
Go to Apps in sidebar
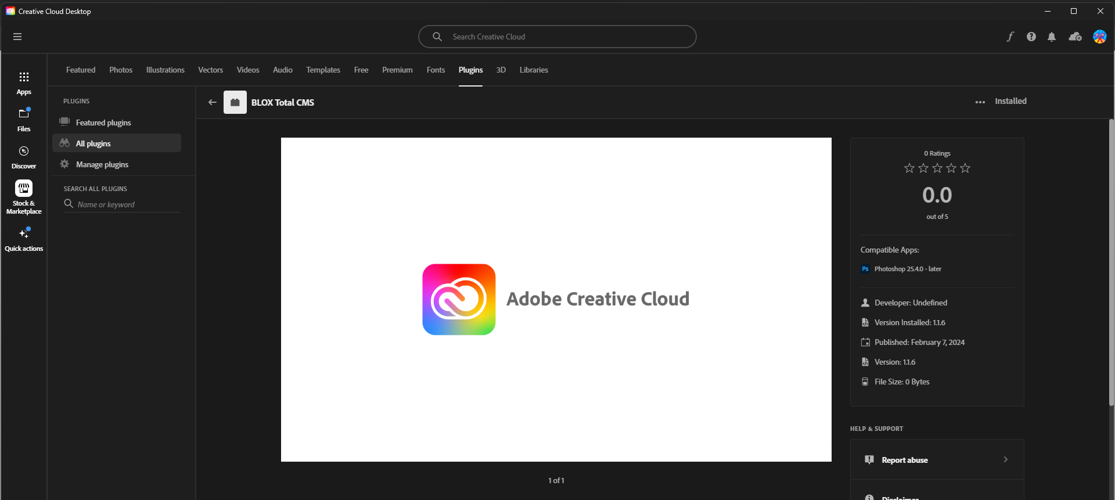[23, 83]
